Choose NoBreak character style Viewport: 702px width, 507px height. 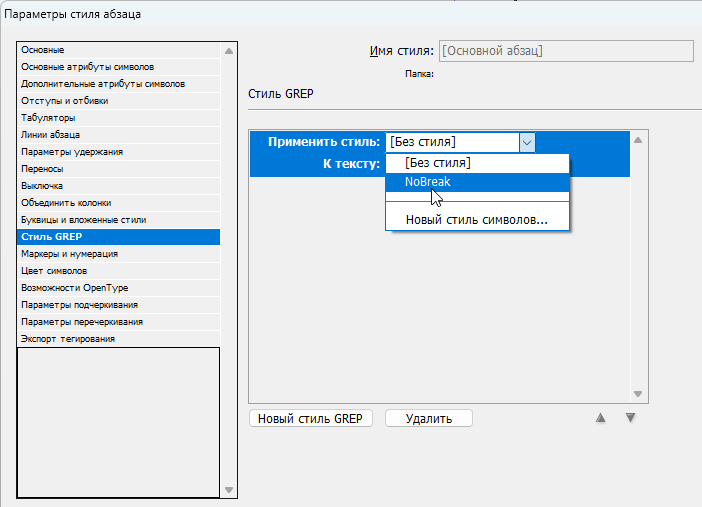(427, 182)
